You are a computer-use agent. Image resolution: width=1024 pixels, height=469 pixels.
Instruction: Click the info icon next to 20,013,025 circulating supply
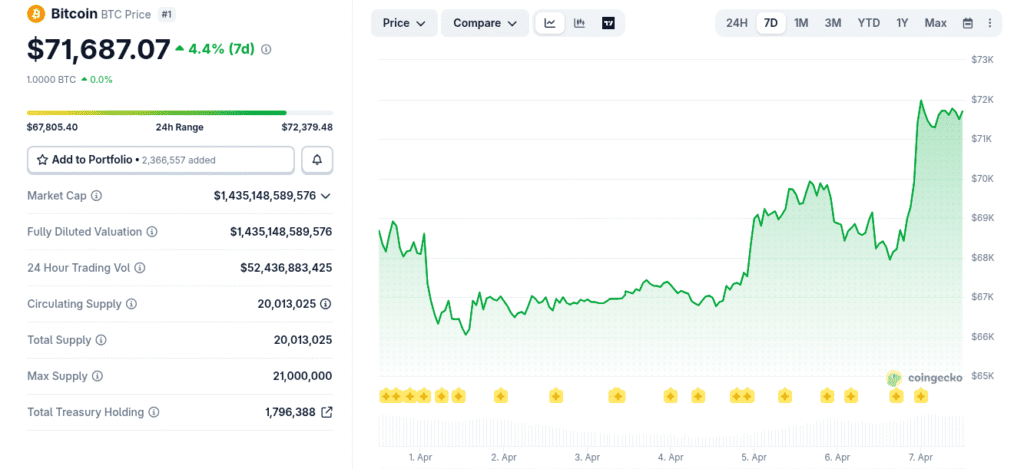pyautogui.click(x=326, y=304)
